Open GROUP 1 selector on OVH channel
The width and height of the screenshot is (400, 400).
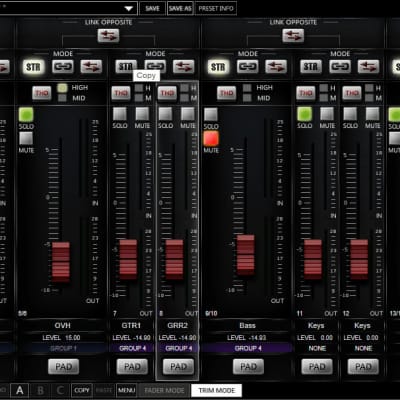coord(63,348)
